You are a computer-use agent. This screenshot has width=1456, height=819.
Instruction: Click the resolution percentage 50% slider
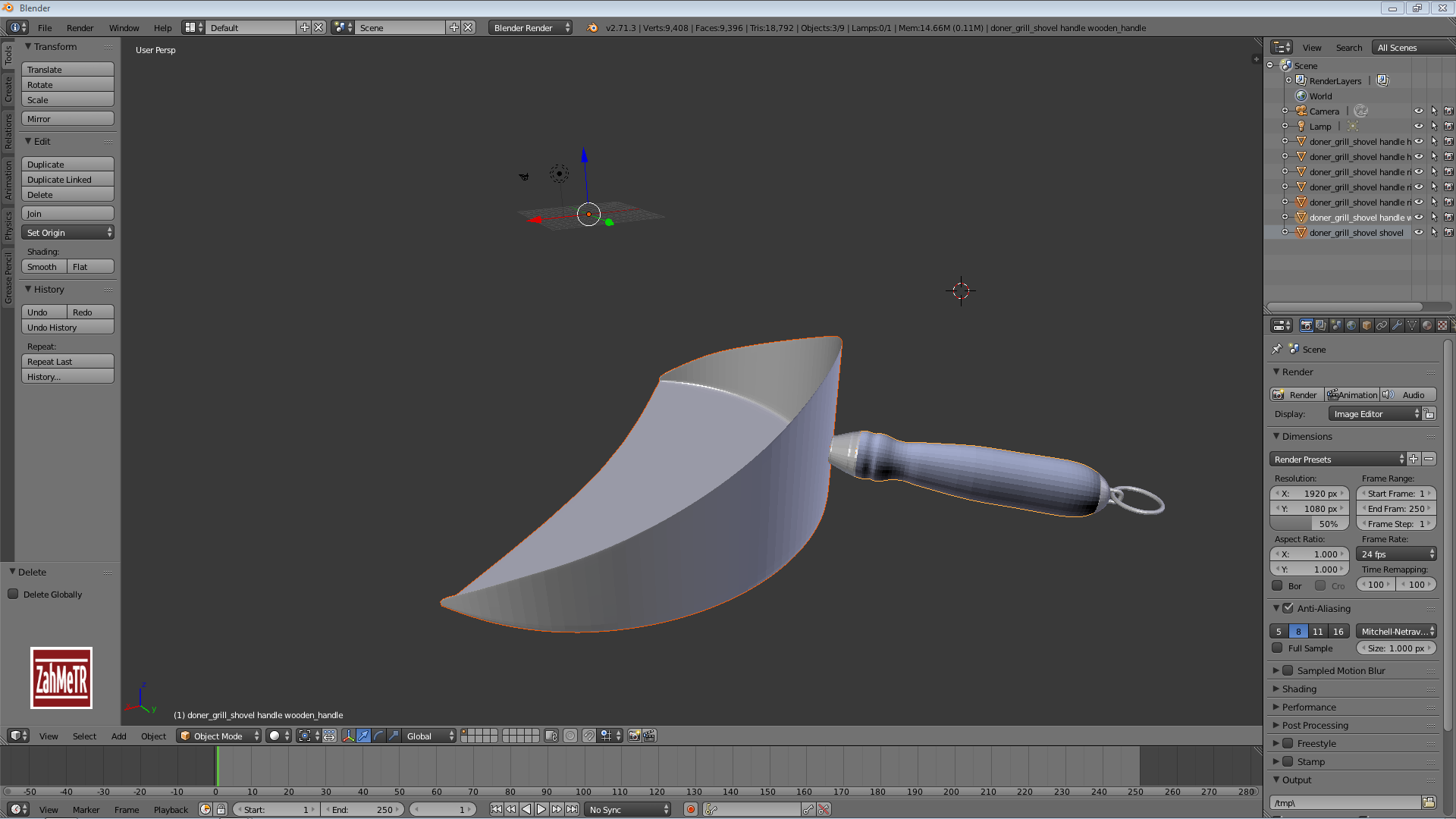(x=1309, y=524)
